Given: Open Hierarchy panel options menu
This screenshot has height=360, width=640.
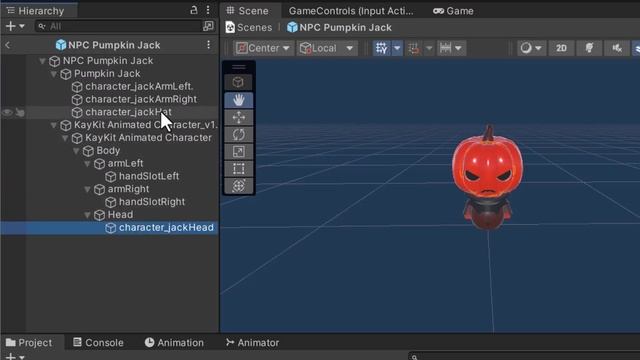Looking at the screenshot, I should [x=208, y=10].
